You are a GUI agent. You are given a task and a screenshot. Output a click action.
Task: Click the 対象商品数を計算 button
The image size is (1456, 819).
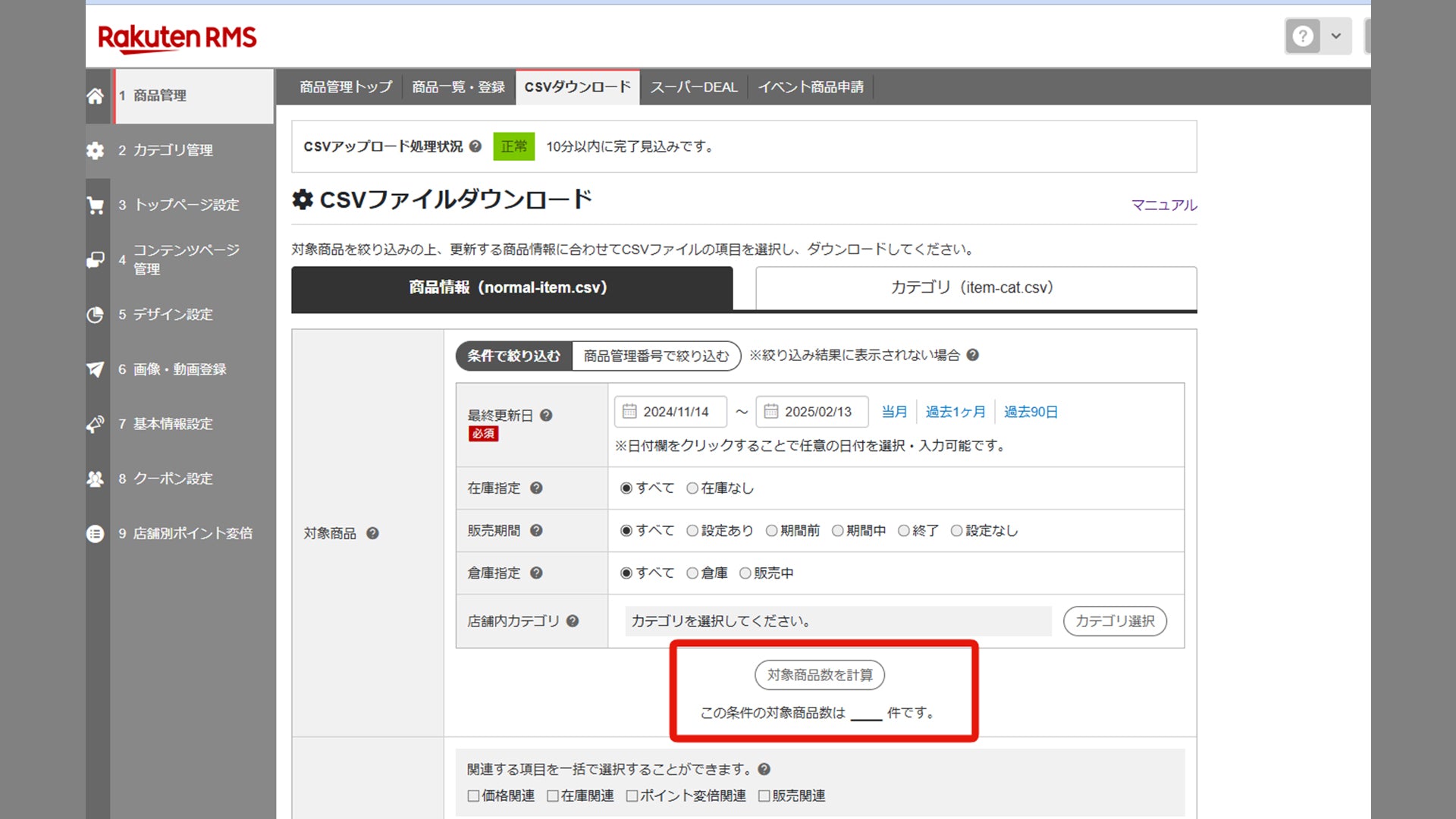click(x=820, y=675)
